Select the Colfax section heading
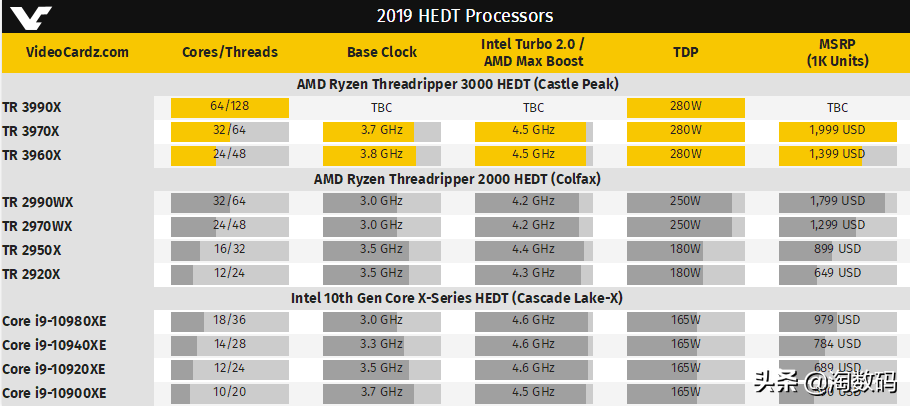Viewport: 910px width, 406px height. (x=457, y=179)
